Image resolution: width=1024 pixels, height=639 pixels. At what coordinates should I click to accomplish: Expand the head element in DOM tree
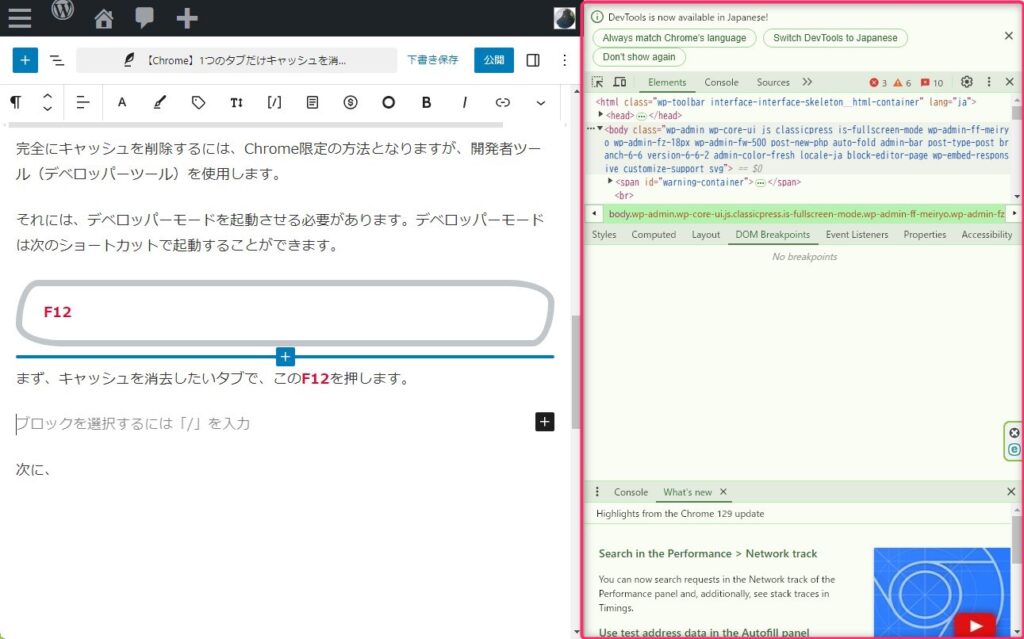tap(601, 115)
